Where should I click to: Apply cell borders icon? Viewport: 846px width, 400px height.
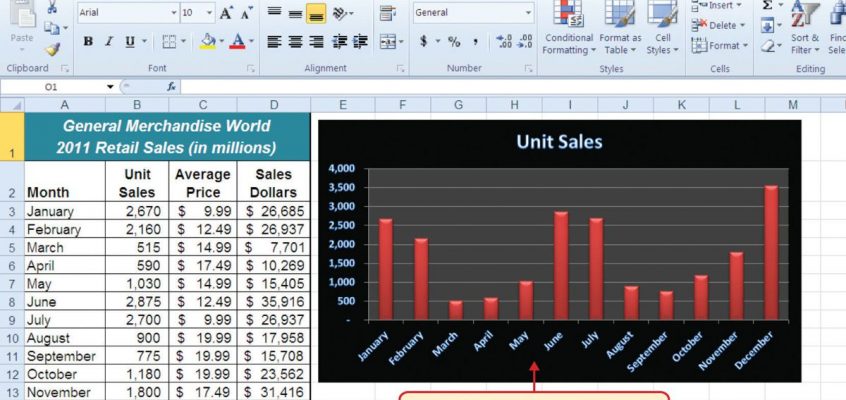point(169,41)
